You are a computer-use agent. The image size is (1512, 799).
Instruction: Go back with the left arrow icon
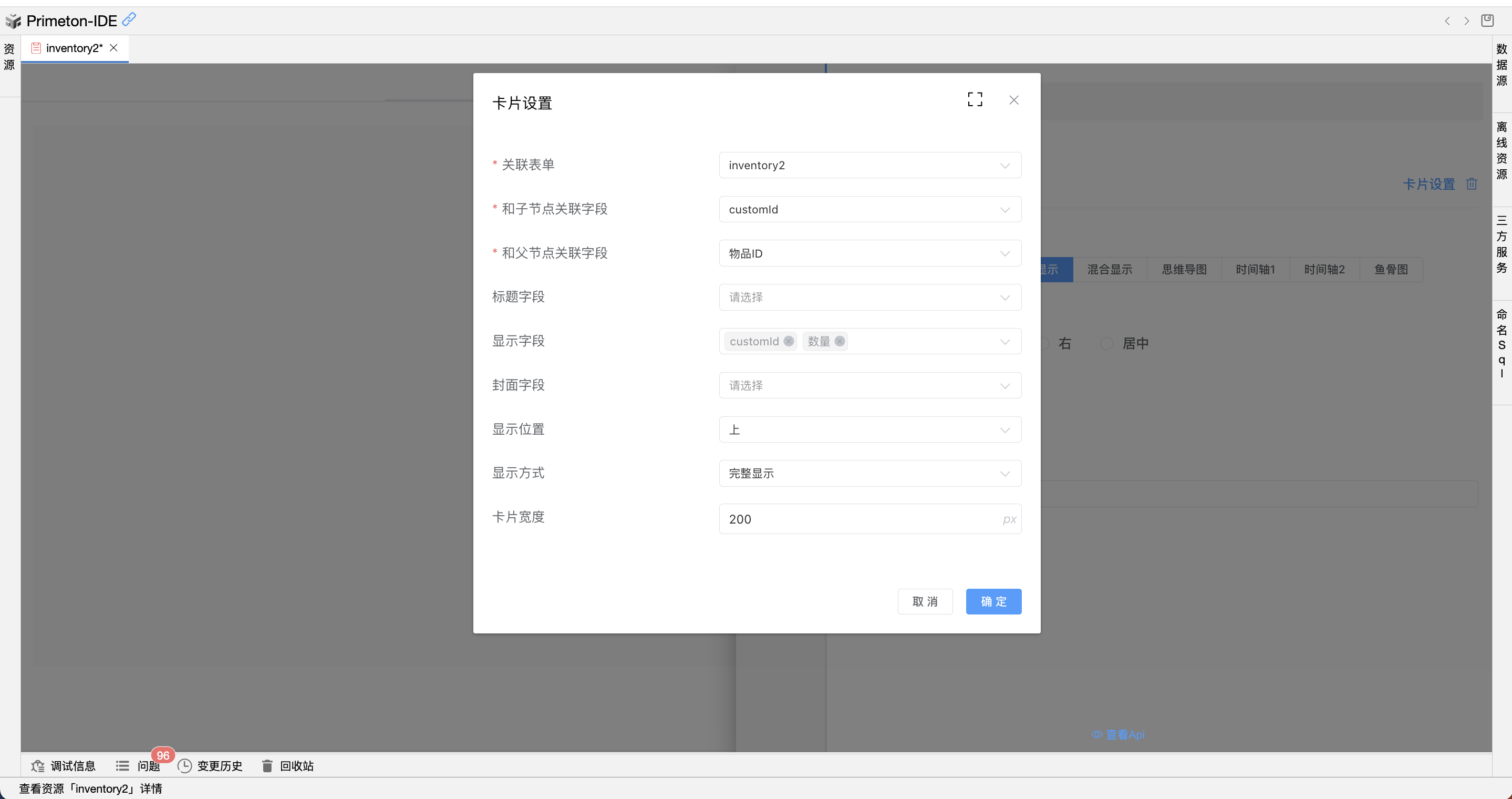coord(1447,21)
